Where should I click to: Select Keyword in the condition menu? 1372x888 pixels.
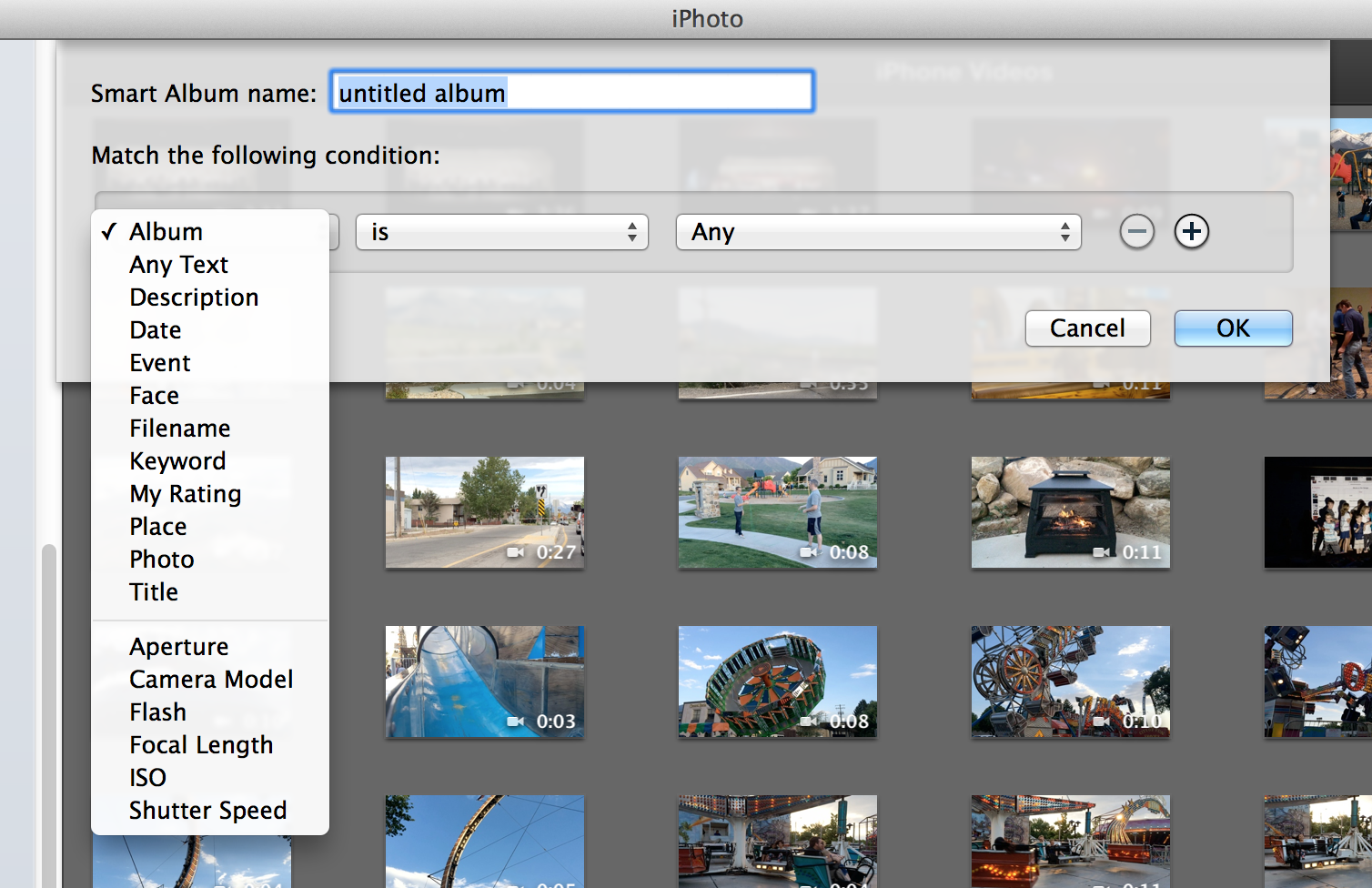click(x=210, y=460)
